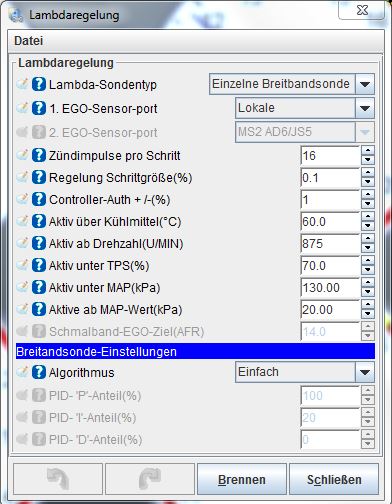Click the Regelung Schrittgröße input field
Image resolution: width=392 pixels, height=504 pixels.
pos(330,178)
